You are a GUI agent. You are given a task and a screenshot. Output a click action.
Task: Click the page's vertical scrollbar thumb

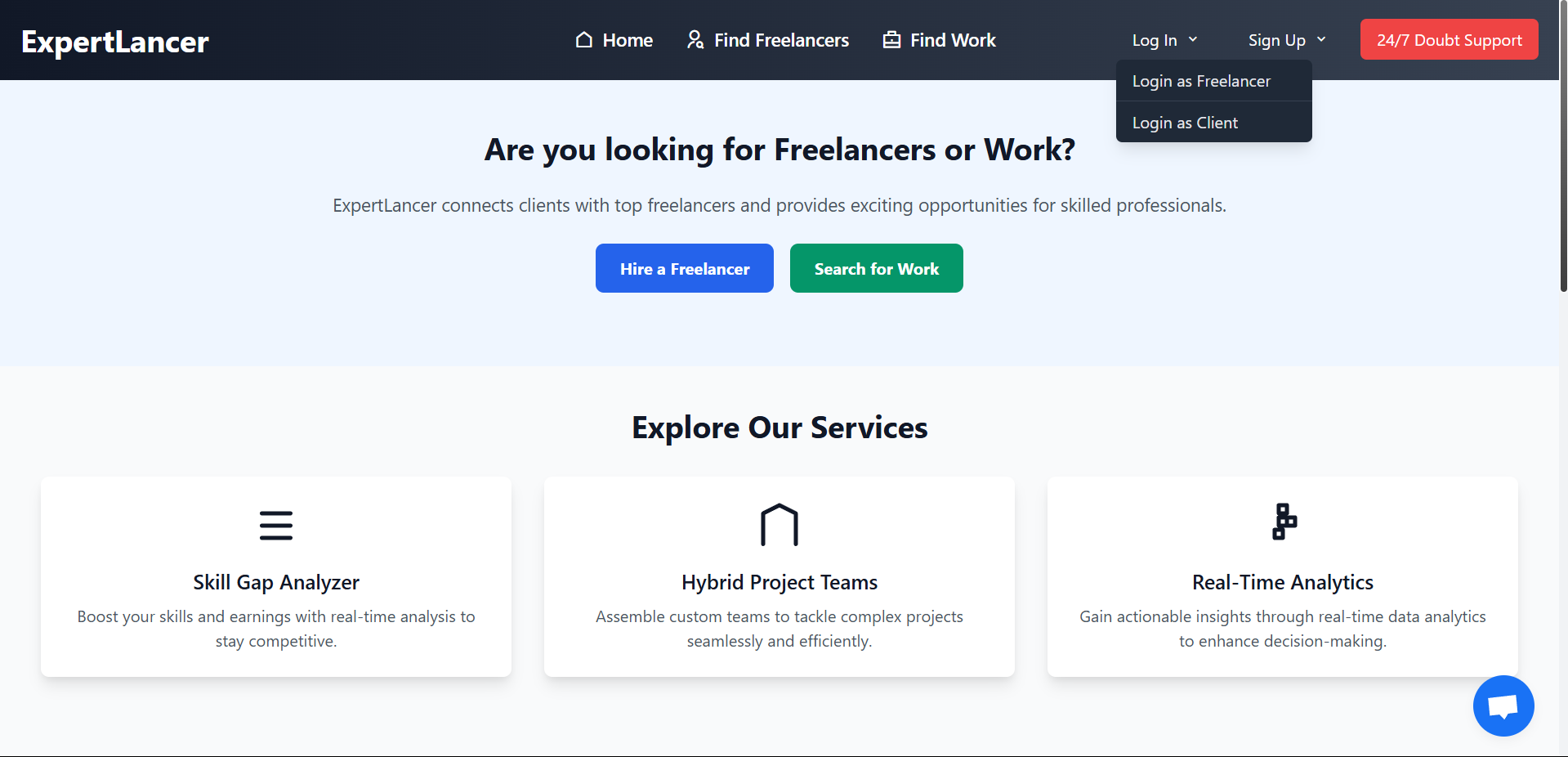[x=1562, y=147]
